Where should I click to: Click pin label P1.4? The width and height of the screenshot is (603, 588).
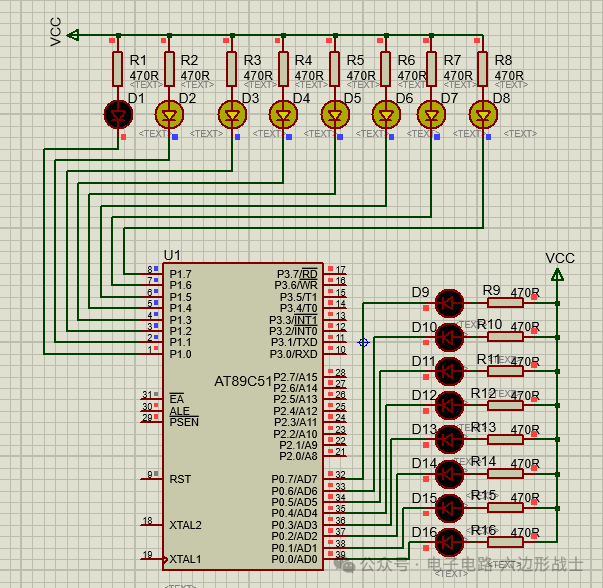[180, 308]
